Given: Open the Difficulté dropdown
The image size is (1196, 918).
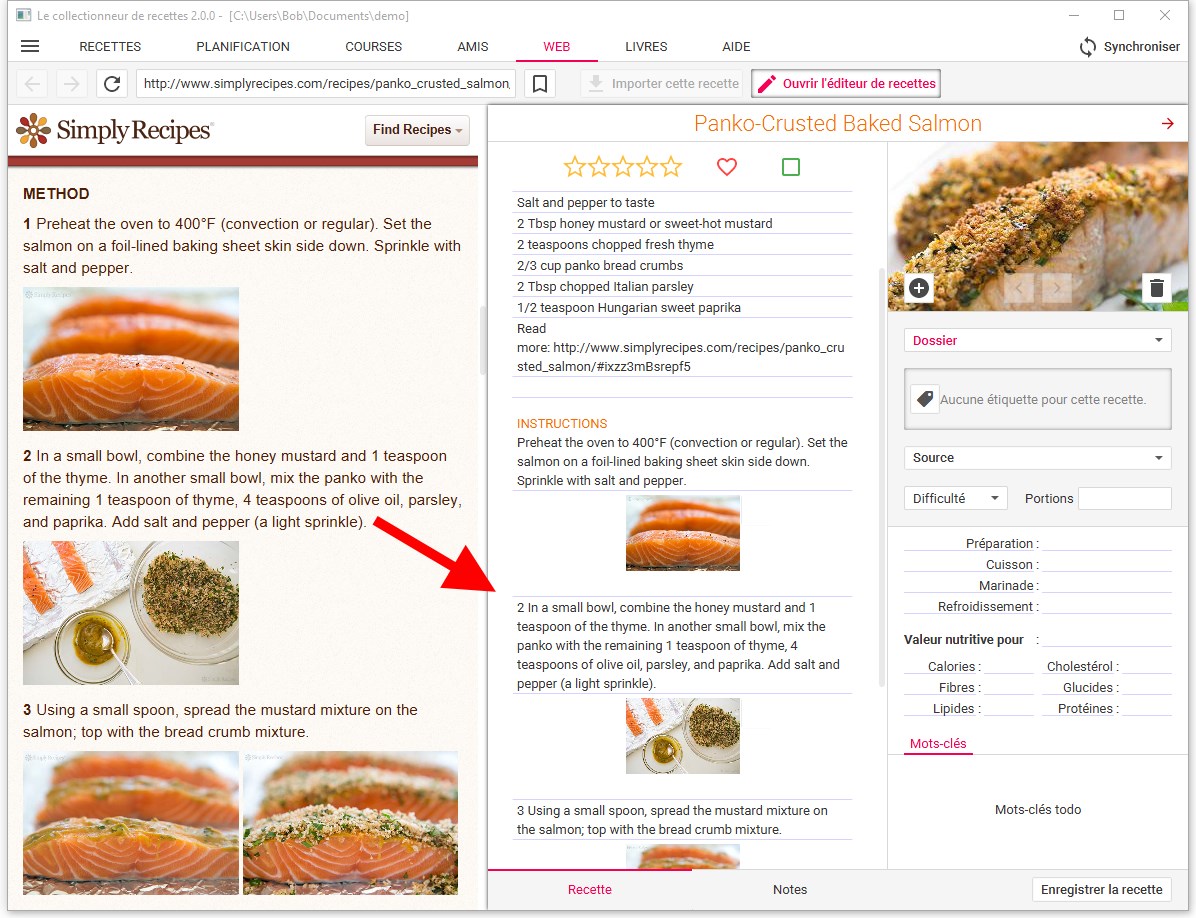Looking at the screenshot, I should [x=954, y=498].
